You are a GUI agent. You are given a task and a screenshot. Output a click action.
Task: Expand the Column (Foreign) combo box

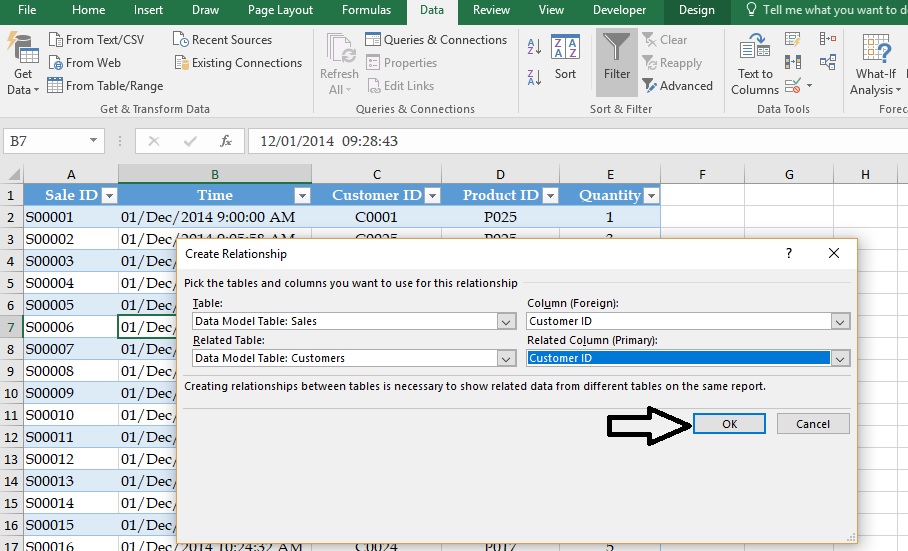tap(840, 322)
